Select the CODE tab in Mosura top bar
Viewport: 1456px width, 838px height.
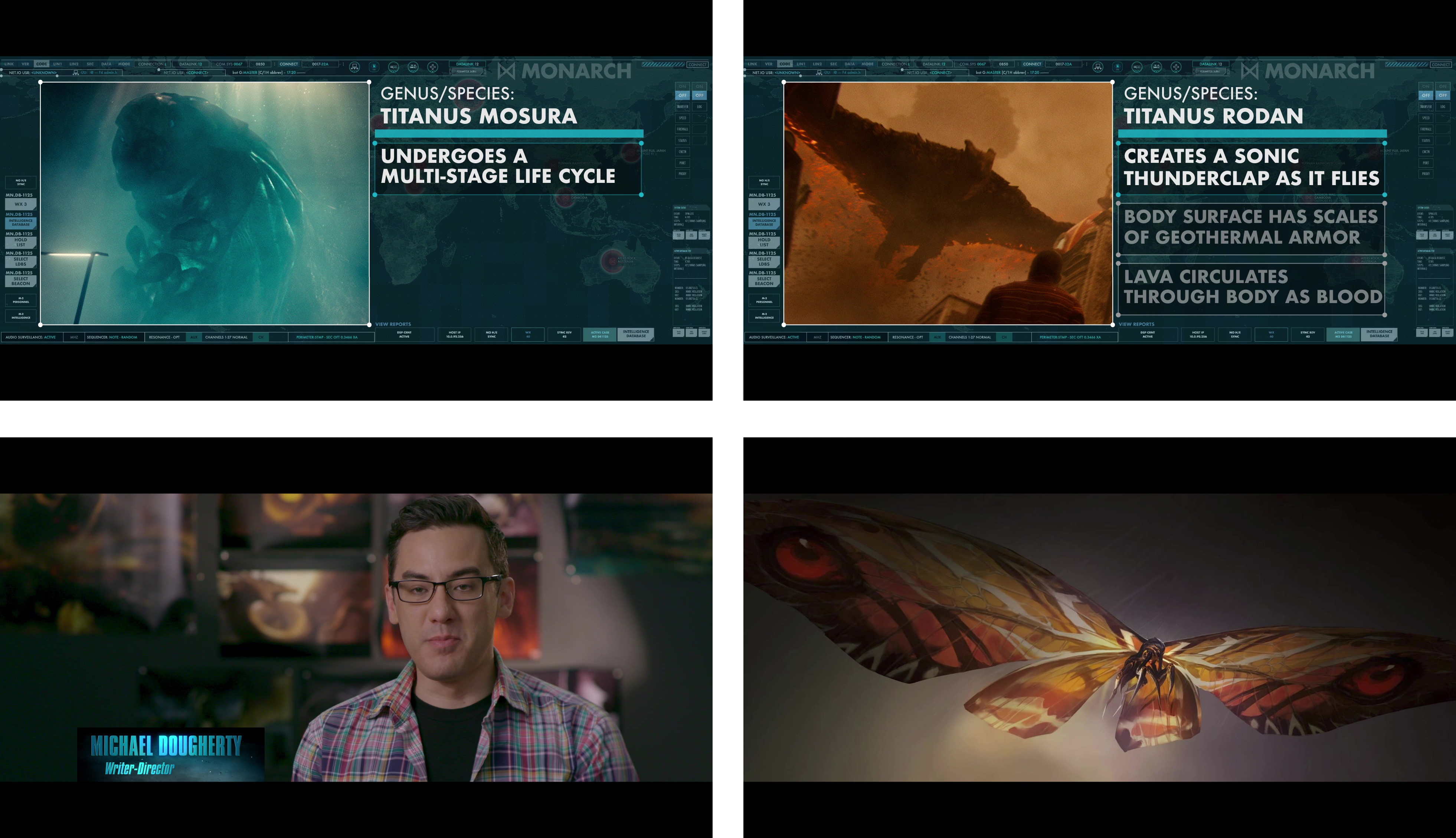point(42,64)
